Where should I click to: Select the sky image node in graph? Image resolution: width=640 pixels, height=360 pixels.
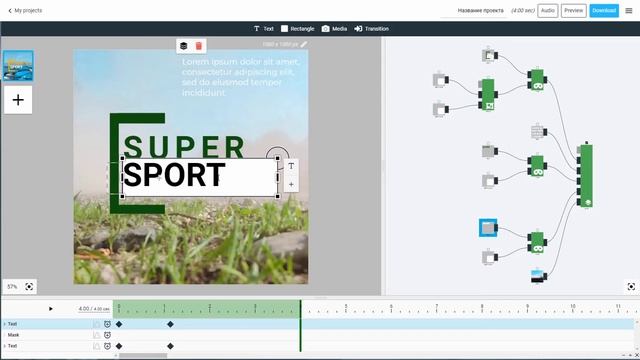click(x=538, y=276)
